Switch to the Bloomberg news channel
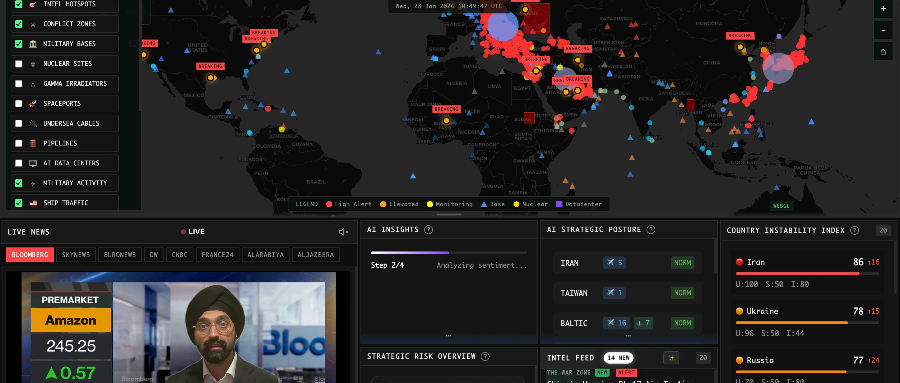 (30, 254)
